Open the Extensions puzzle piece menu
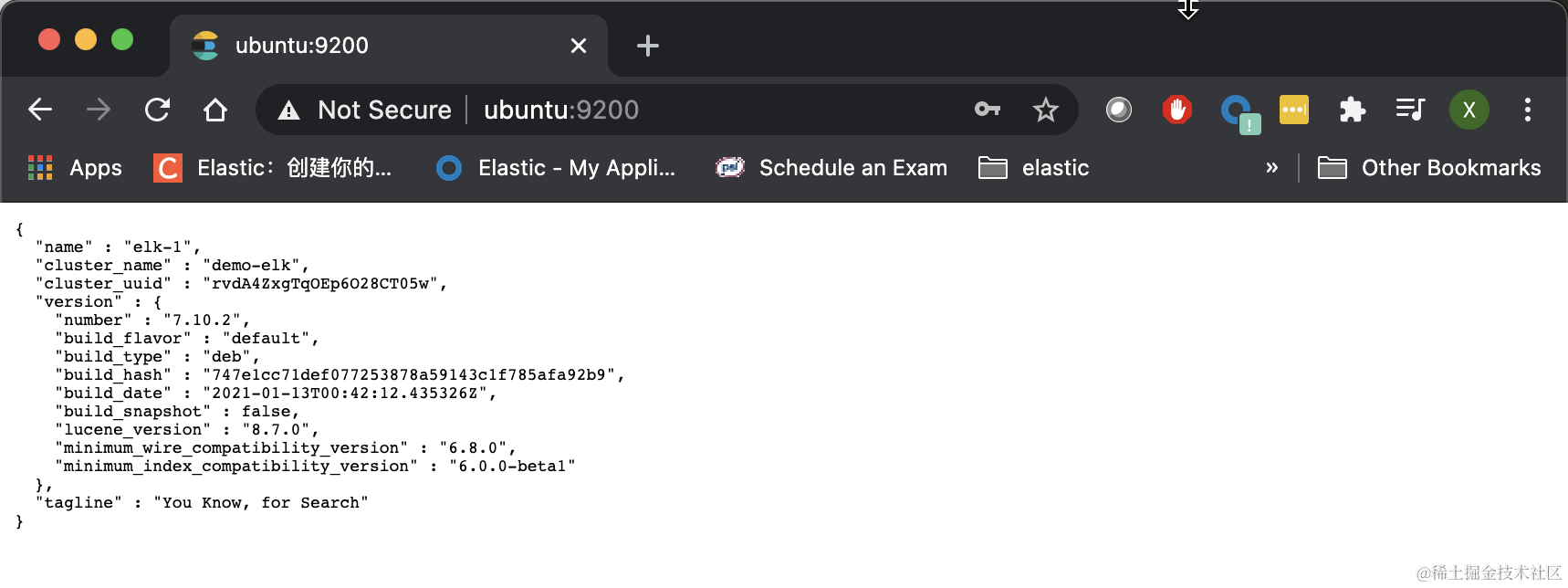Screen dimensions: 1568x588 click(1352, 110)
